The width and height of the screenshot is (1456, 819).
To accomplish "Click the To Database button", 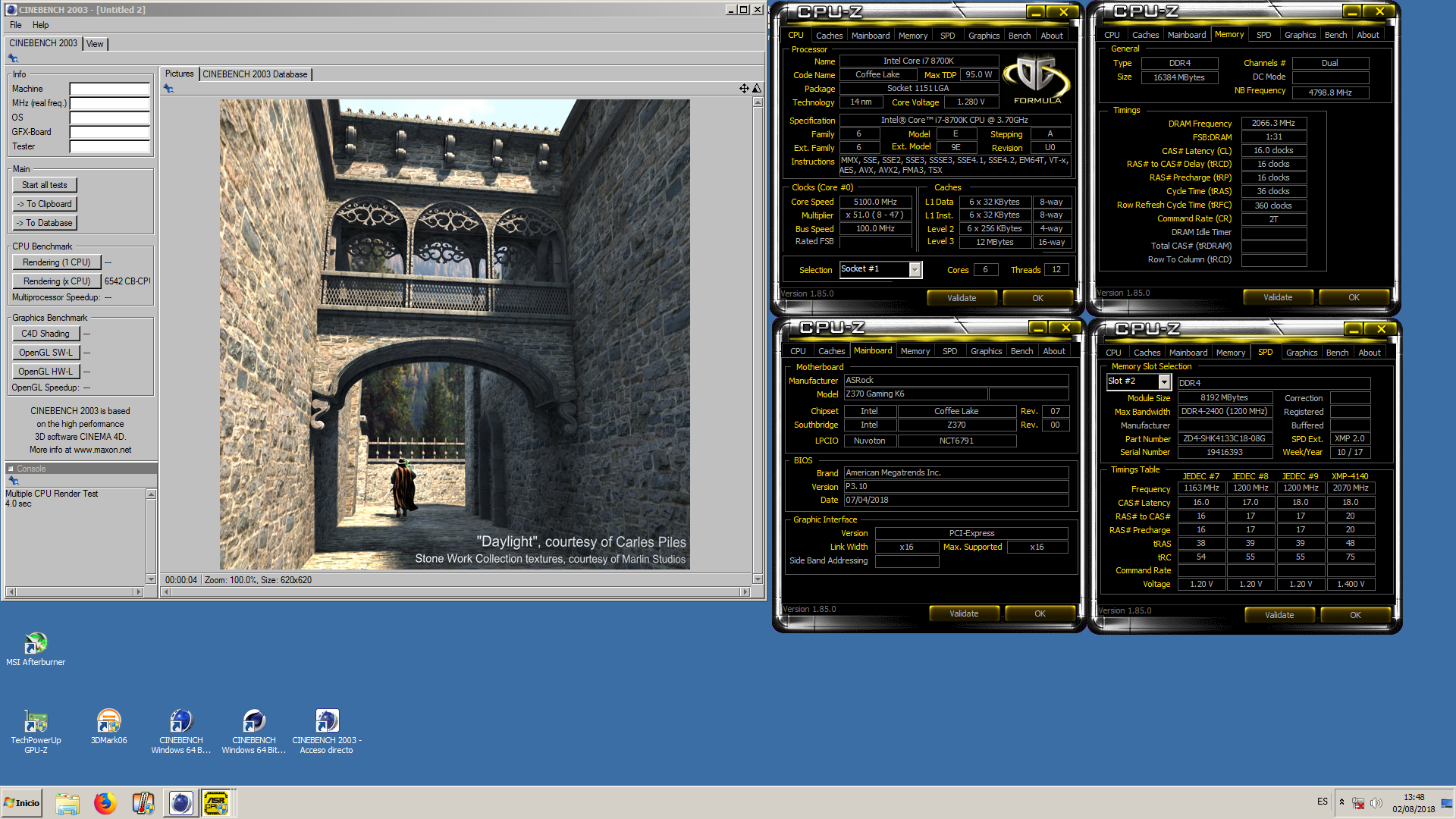I will coord(45,223).
